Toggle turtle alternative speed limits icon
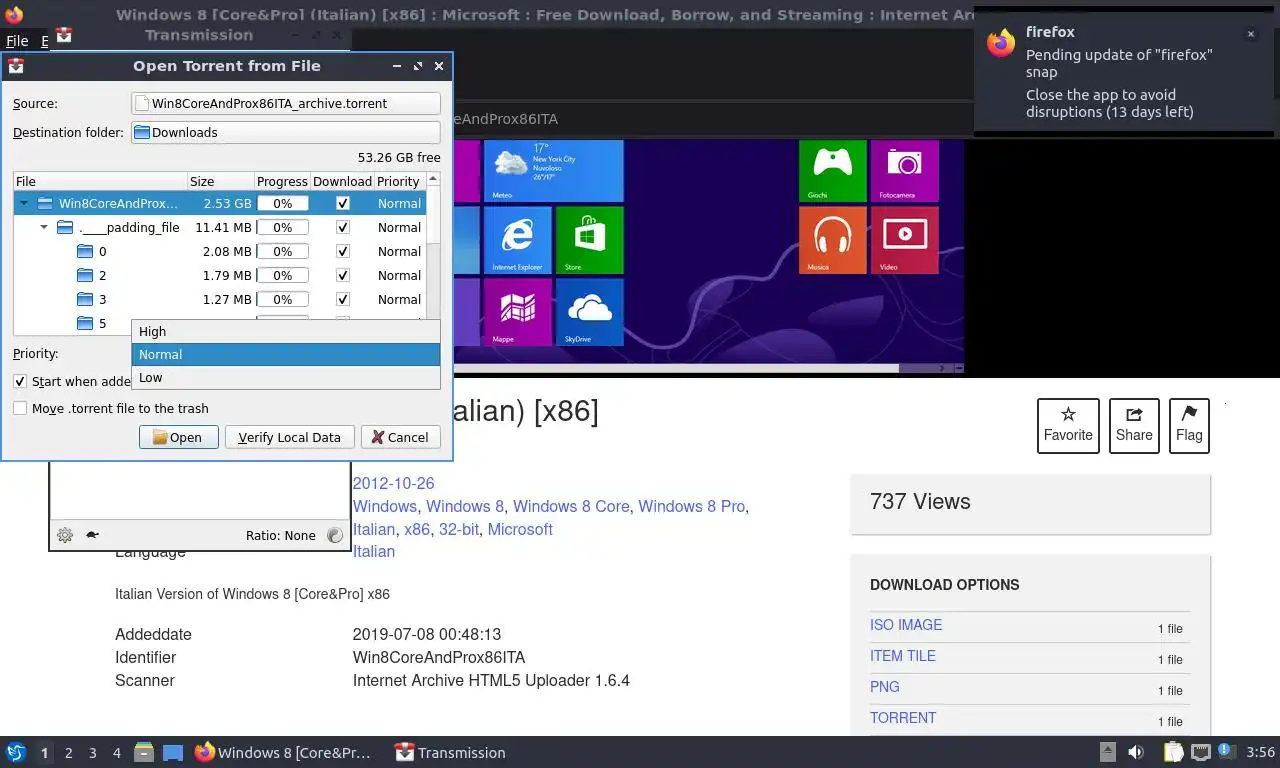The width and height of the screenshot is (1280, 768). click(x=92, y=535)
